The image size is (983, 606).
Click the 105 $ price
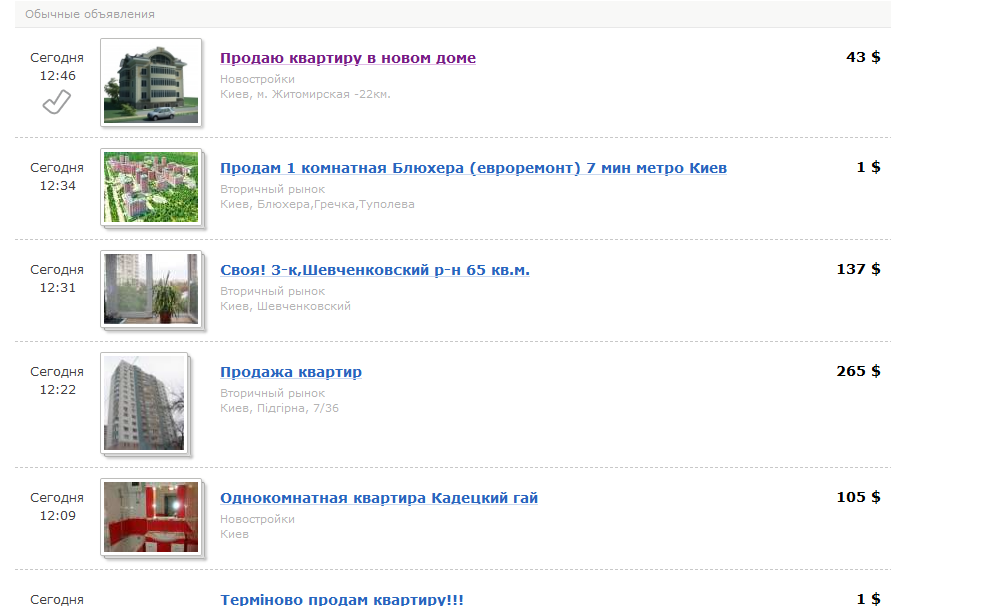click(x=858, y=497)
